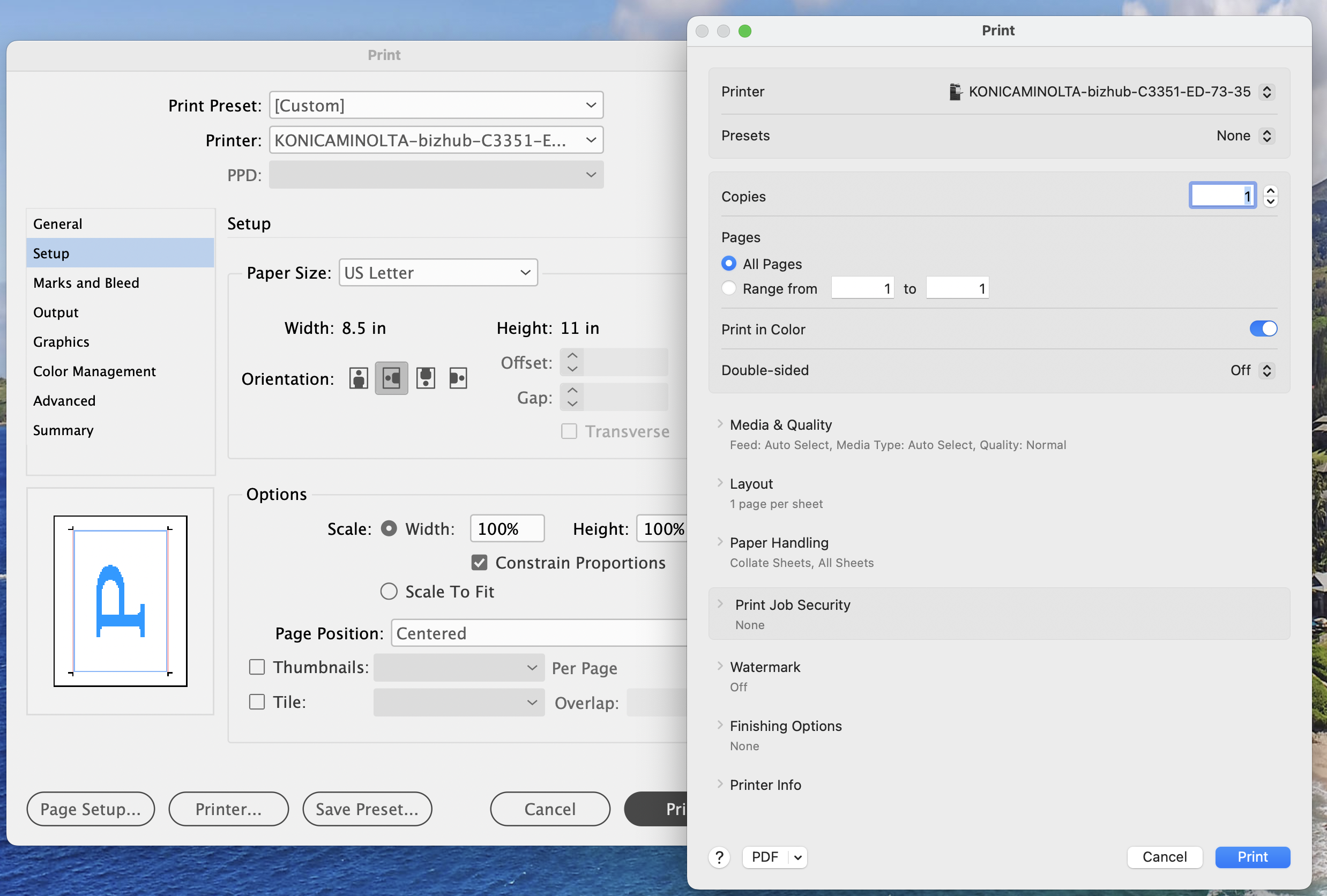Enable the Transverse checkbox

click(569, 431)
